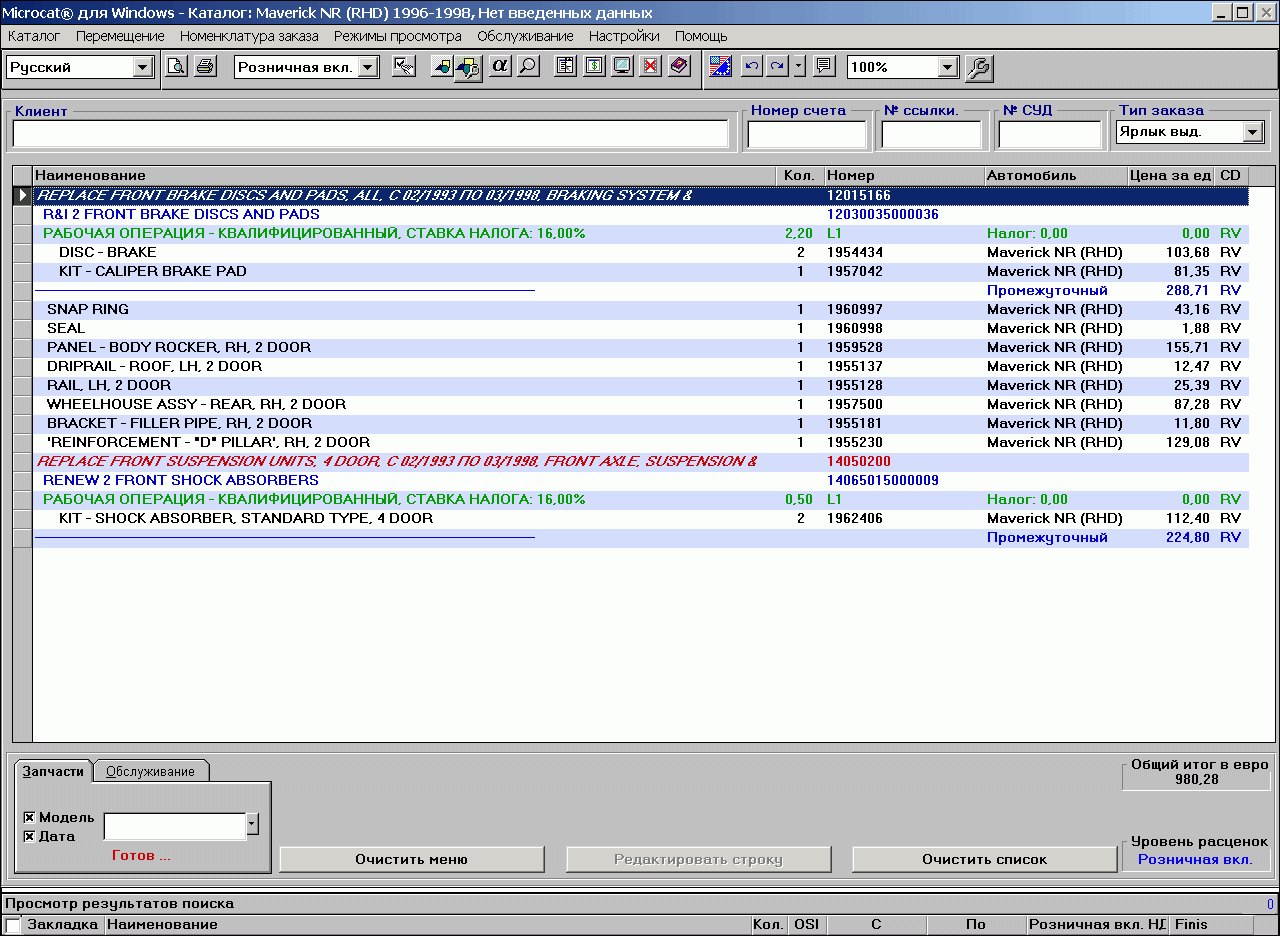Click the Наименование column header in order list
The height and width of the screenshot is (936, 1280).
click(404, 175)
